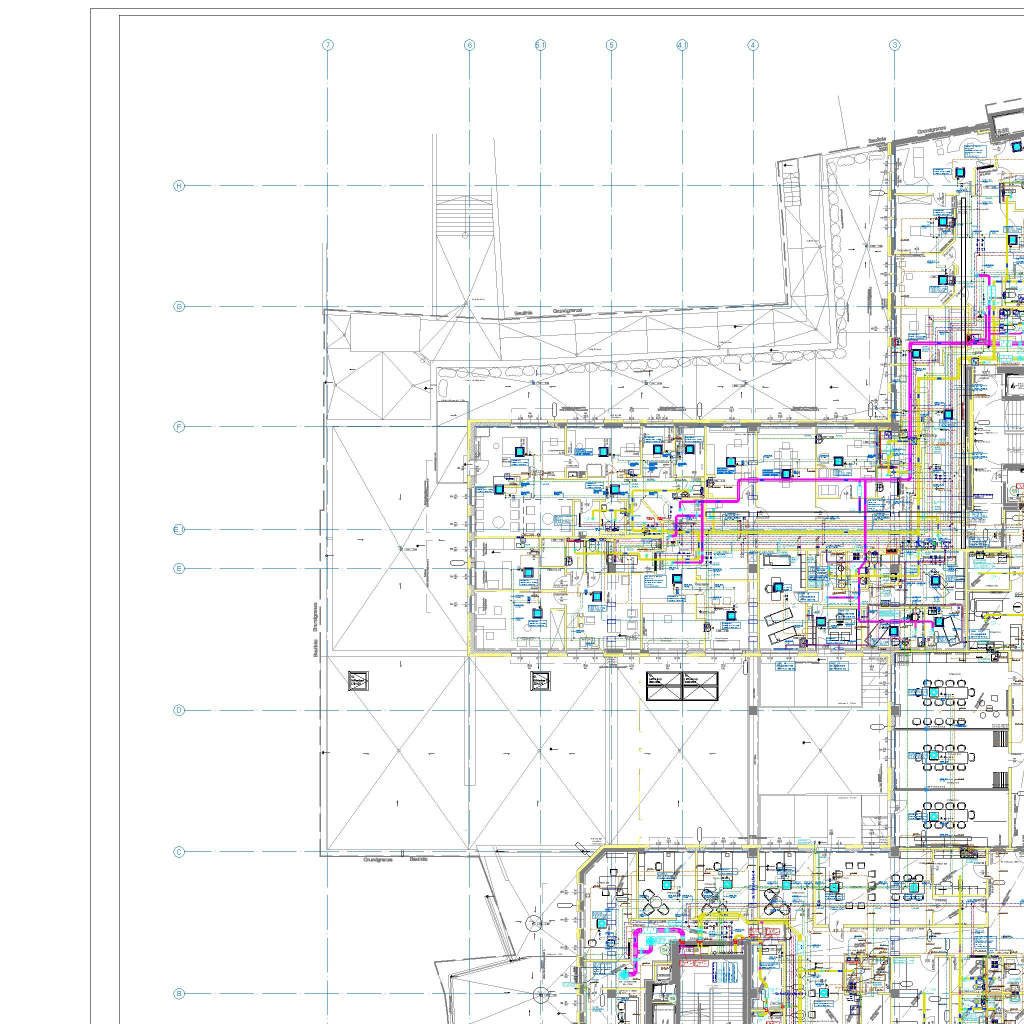Select grid bubble 6 at the top
The image size is (1024, 1024).
470,45
